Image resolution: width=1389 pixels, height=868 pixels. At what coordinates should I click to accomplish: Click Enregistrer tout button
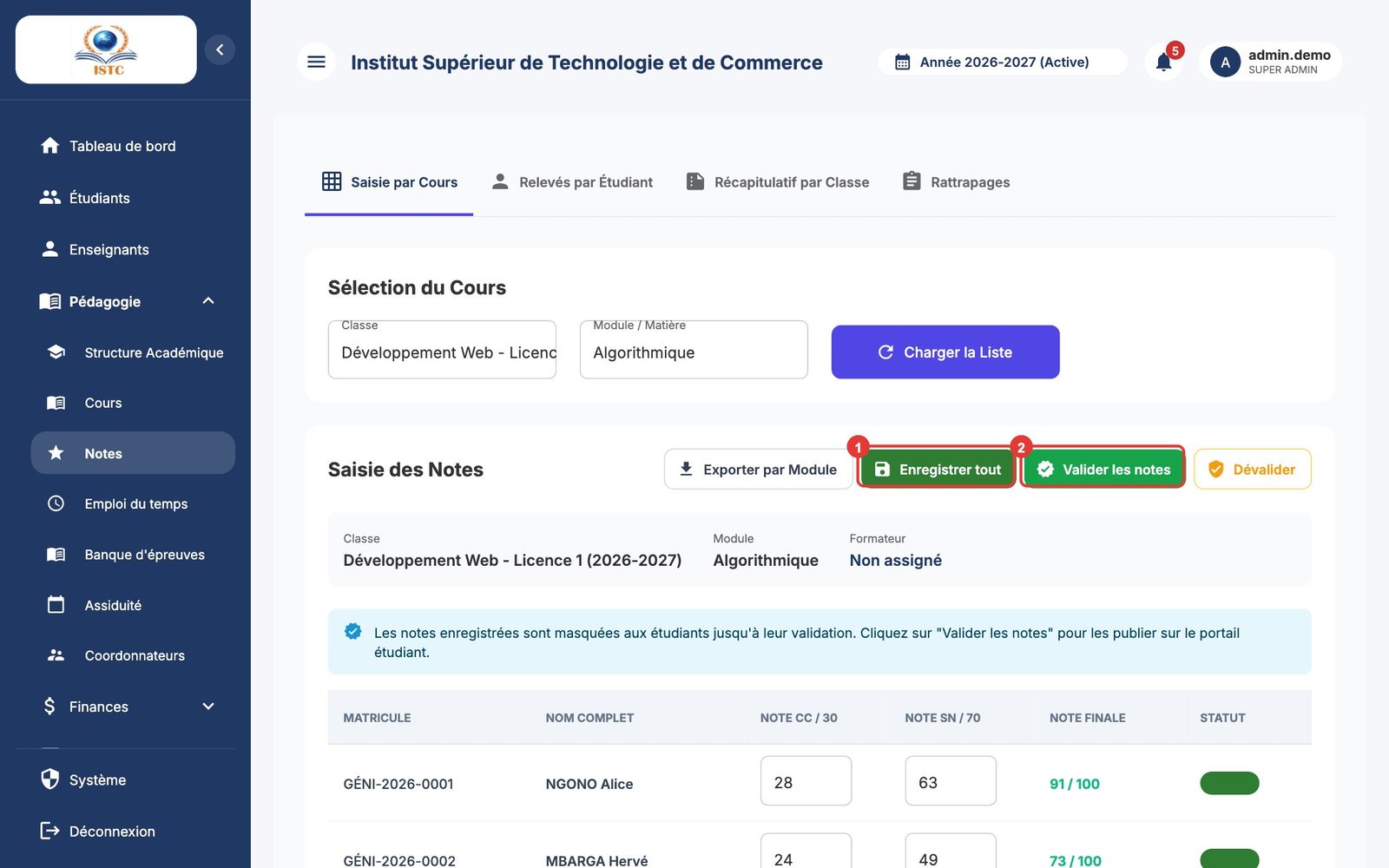[937, 470]
